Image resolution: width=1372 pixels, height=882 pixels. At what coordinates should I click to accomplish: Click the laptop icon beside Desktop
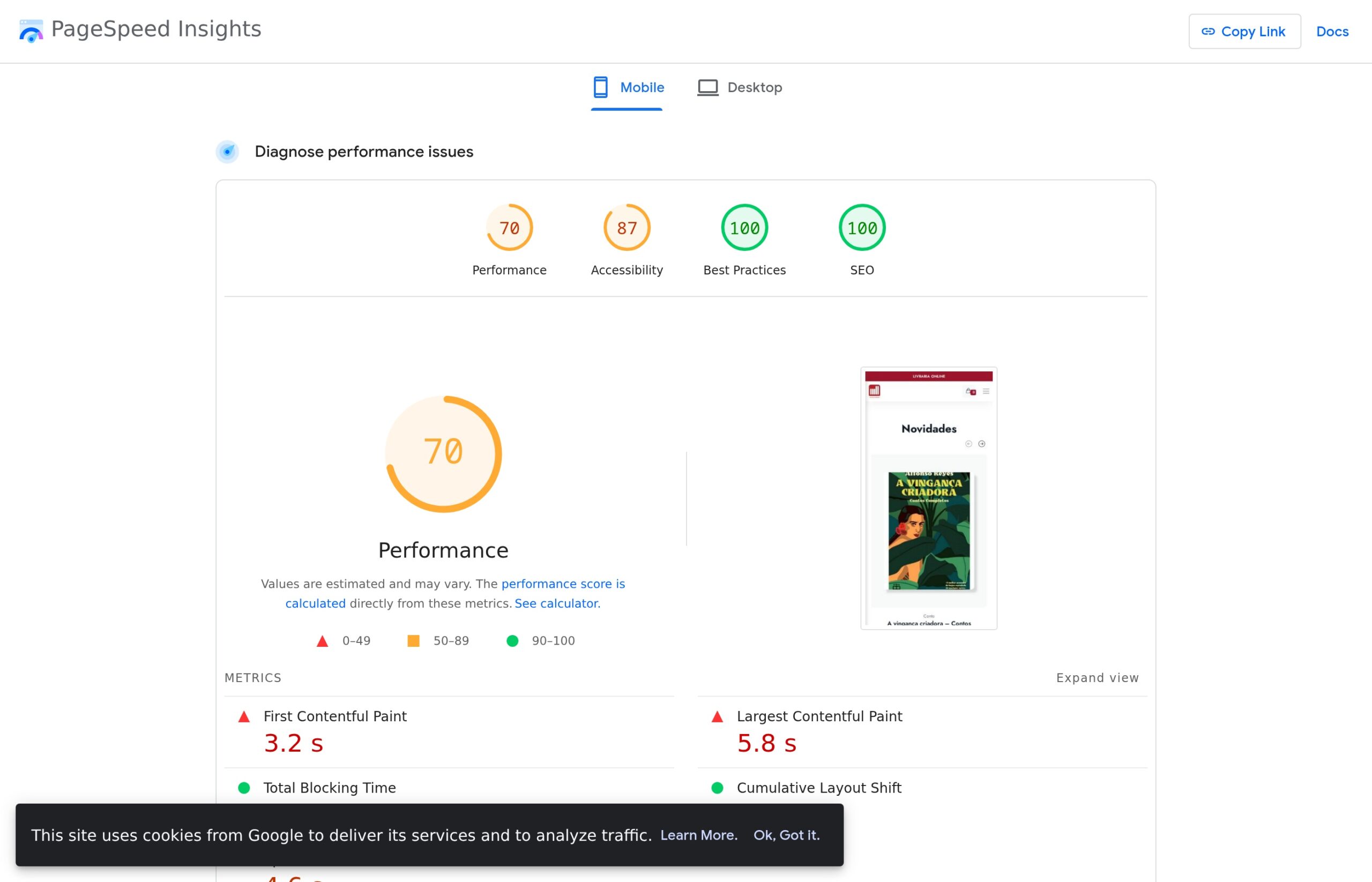coord(708,87)
